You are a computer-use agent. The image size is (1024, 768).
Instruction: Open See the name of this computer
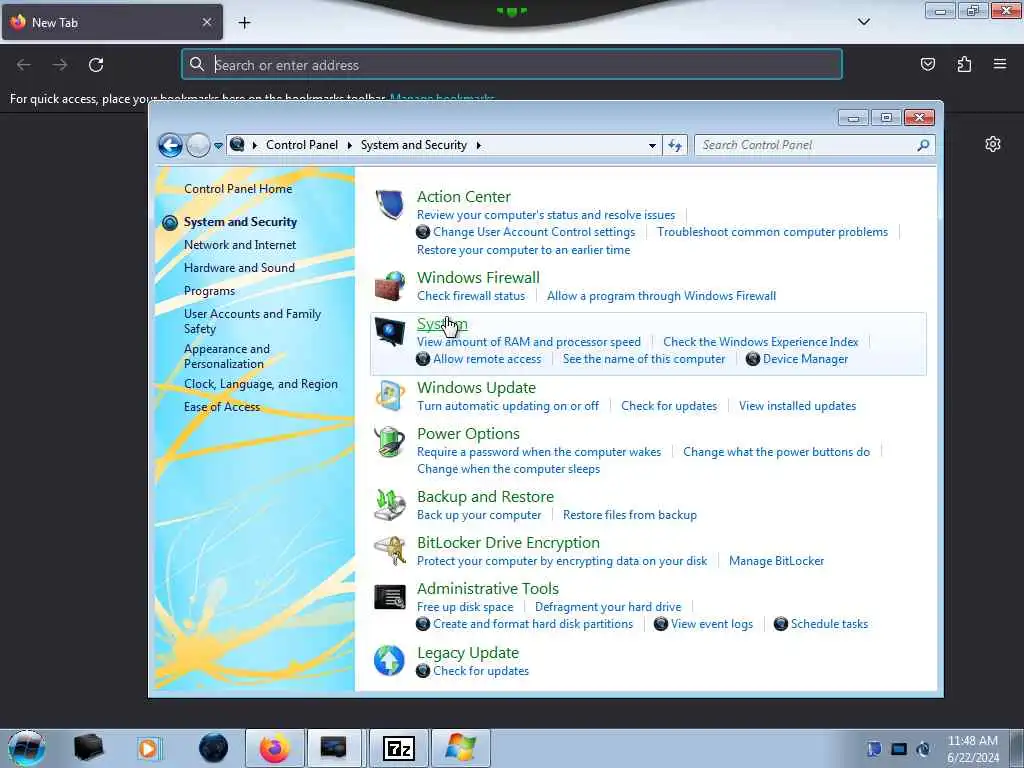(643, 359)
